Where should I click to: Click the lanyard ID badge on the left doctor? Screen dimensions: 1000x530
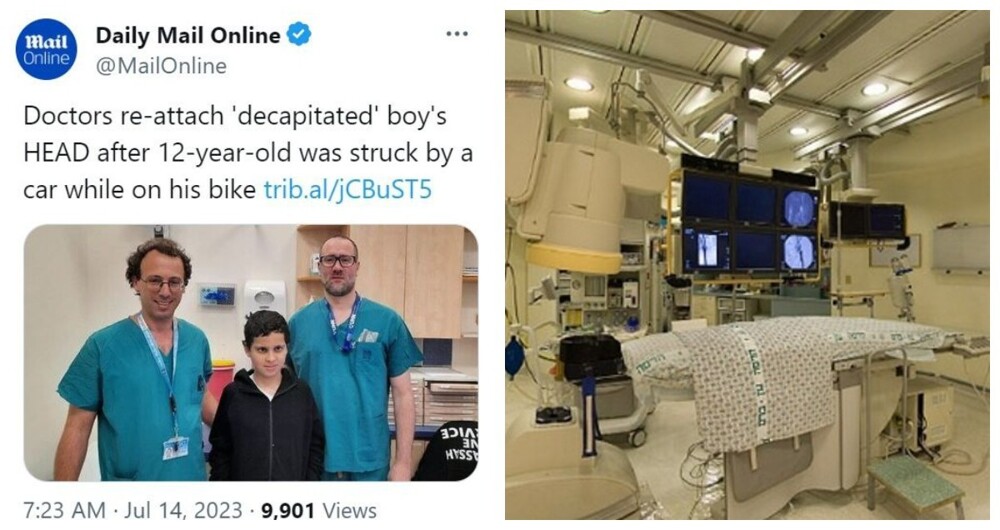175,448
